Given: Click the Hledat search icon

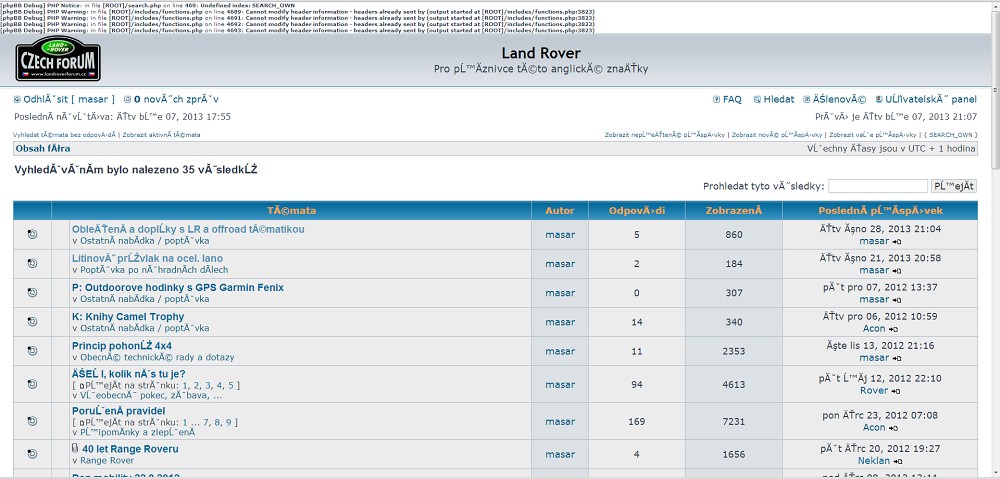Looking at the screenshot, I should [757, 100].
